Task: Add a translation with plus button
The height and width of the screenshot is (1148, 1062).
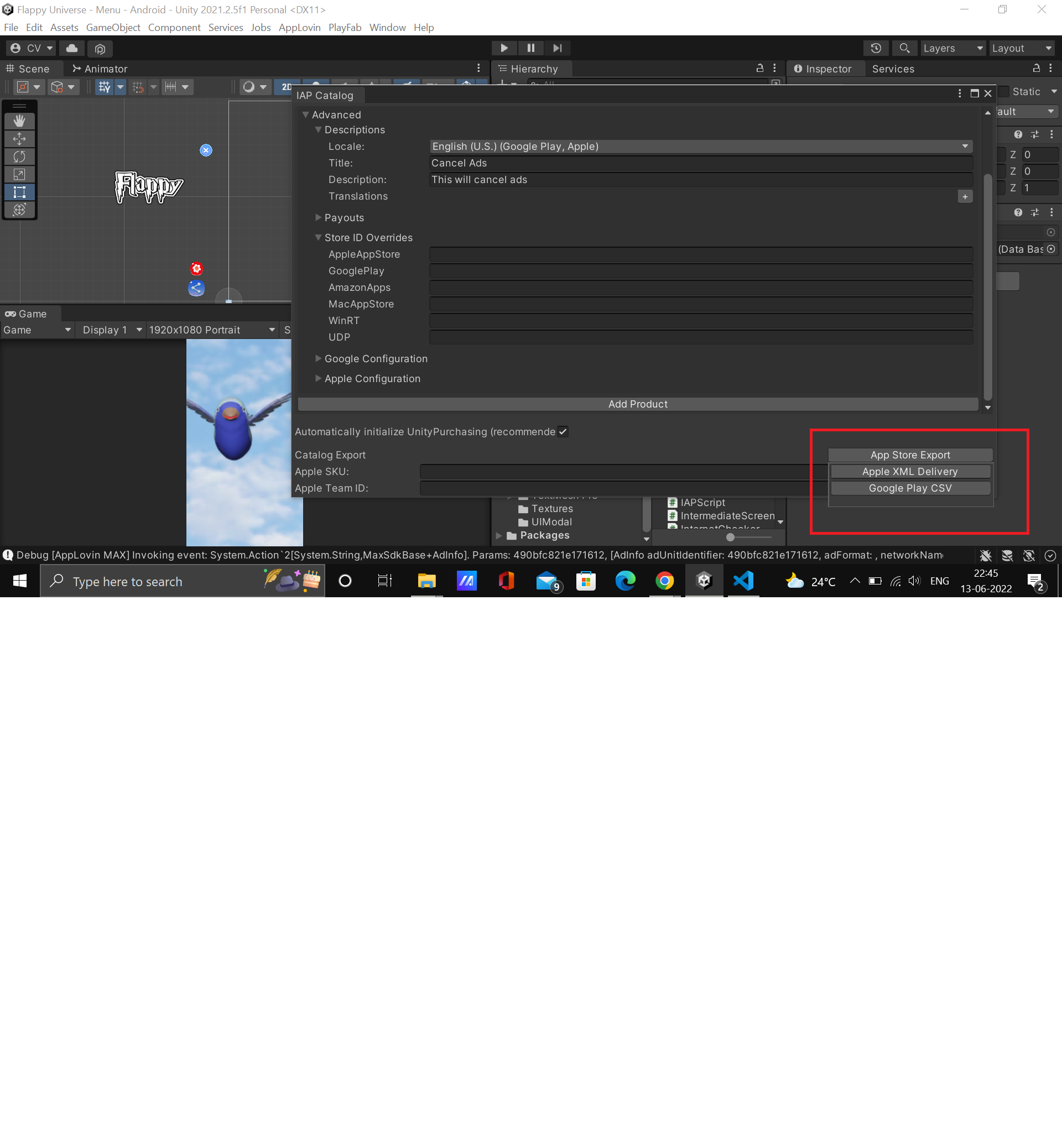Action: (x=965, y=196)
